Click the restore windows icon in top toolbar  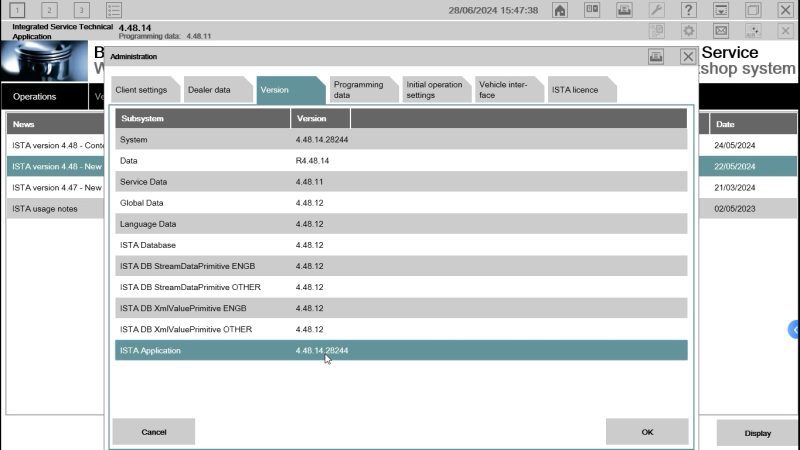click(753, 10)
